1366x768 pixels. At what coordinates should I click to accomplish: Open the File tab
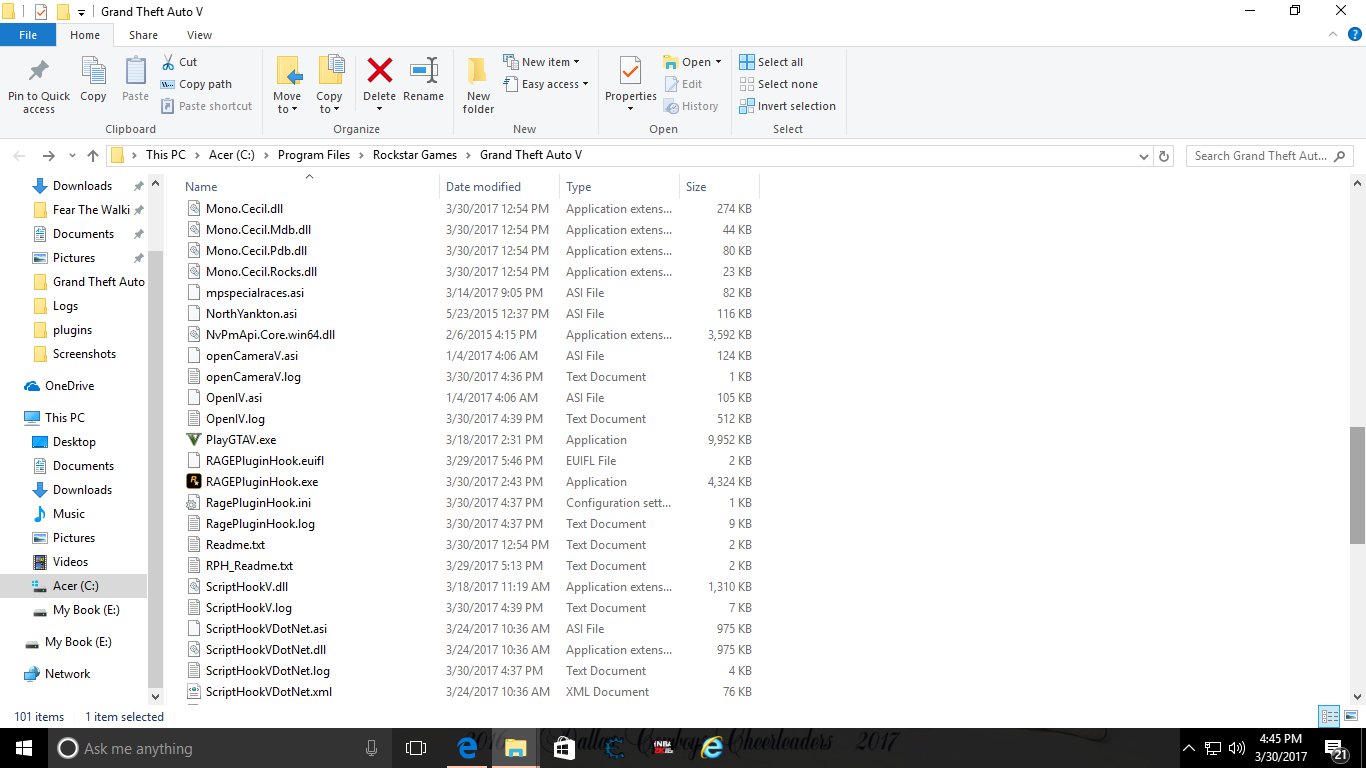tap(28, 35)
